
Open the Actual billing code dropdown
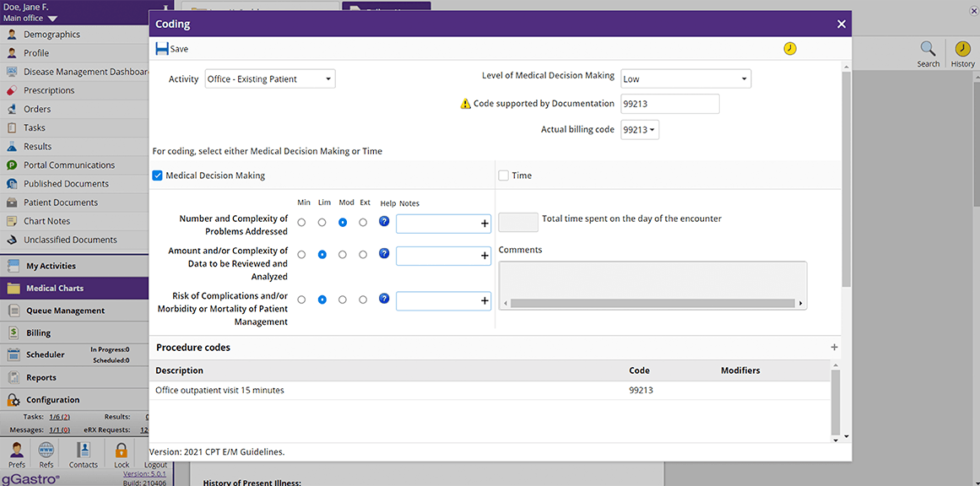pyautogui.click(x=640, y=130)
